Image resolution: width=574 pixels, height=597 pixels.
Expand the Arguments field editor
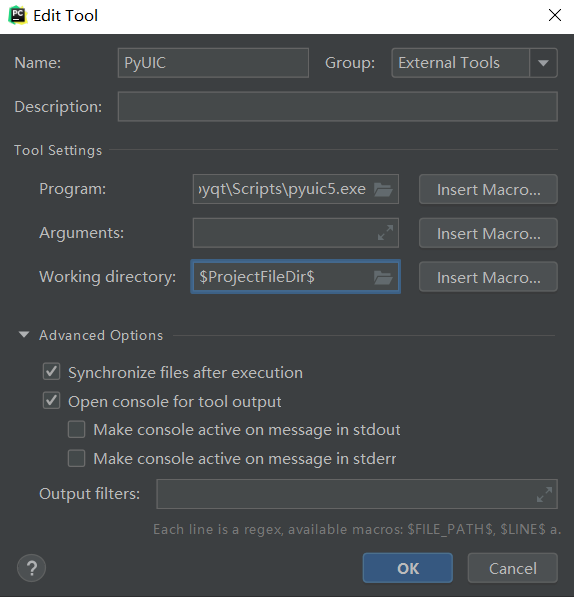(385, 233)
